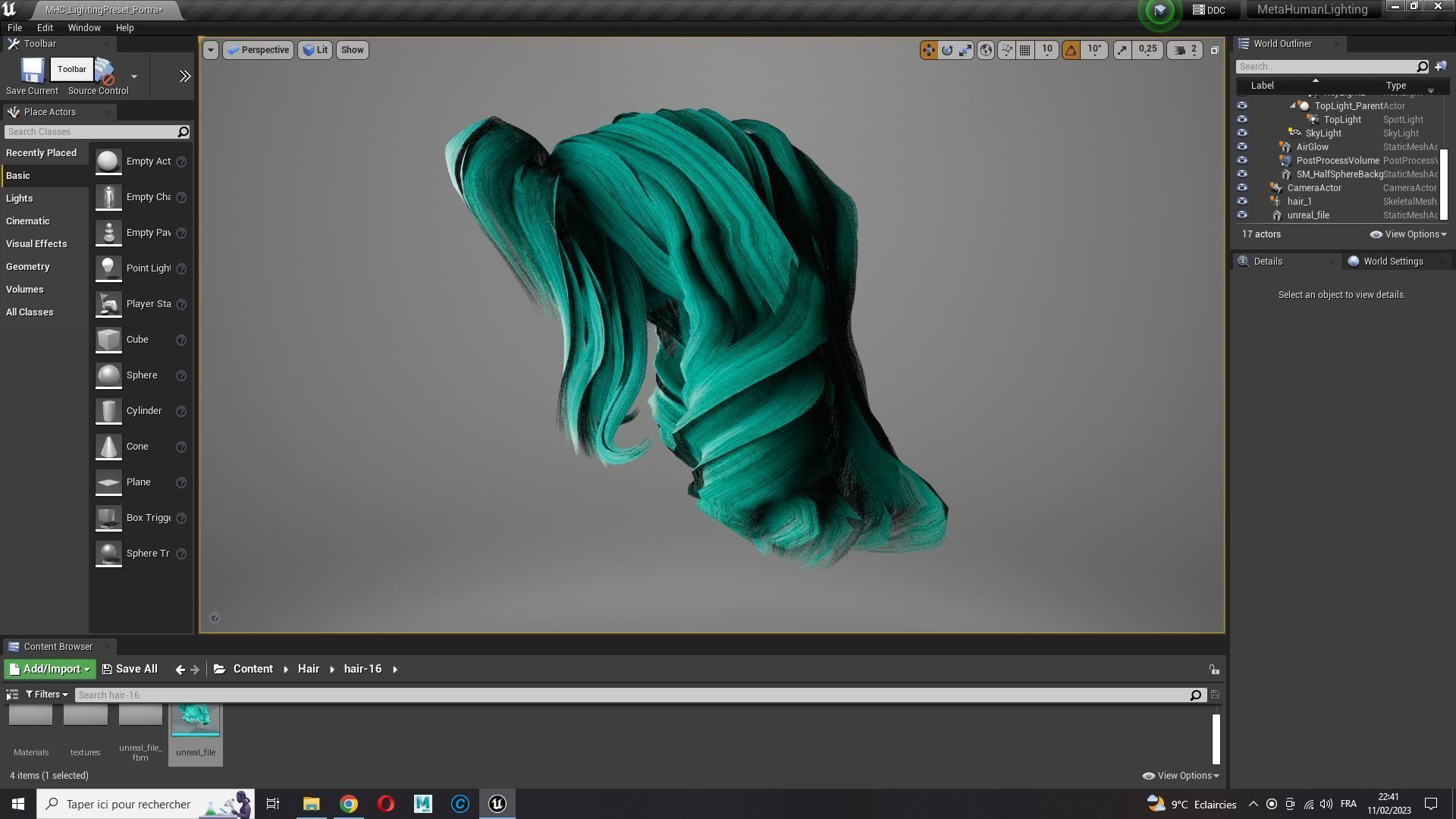
Task: Click the Save All button
Action: (x=130, y=670)
